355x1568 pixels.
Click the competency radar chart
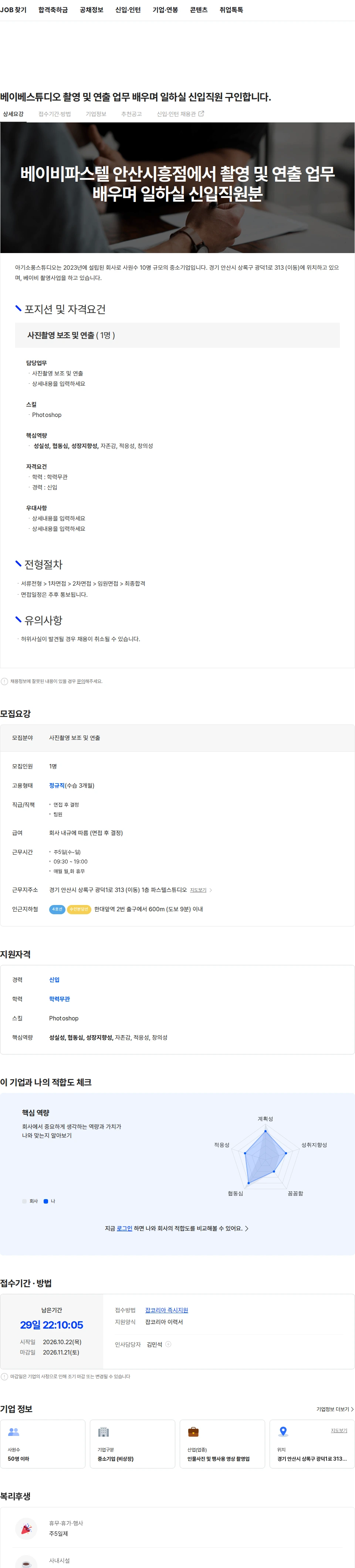265,1157
